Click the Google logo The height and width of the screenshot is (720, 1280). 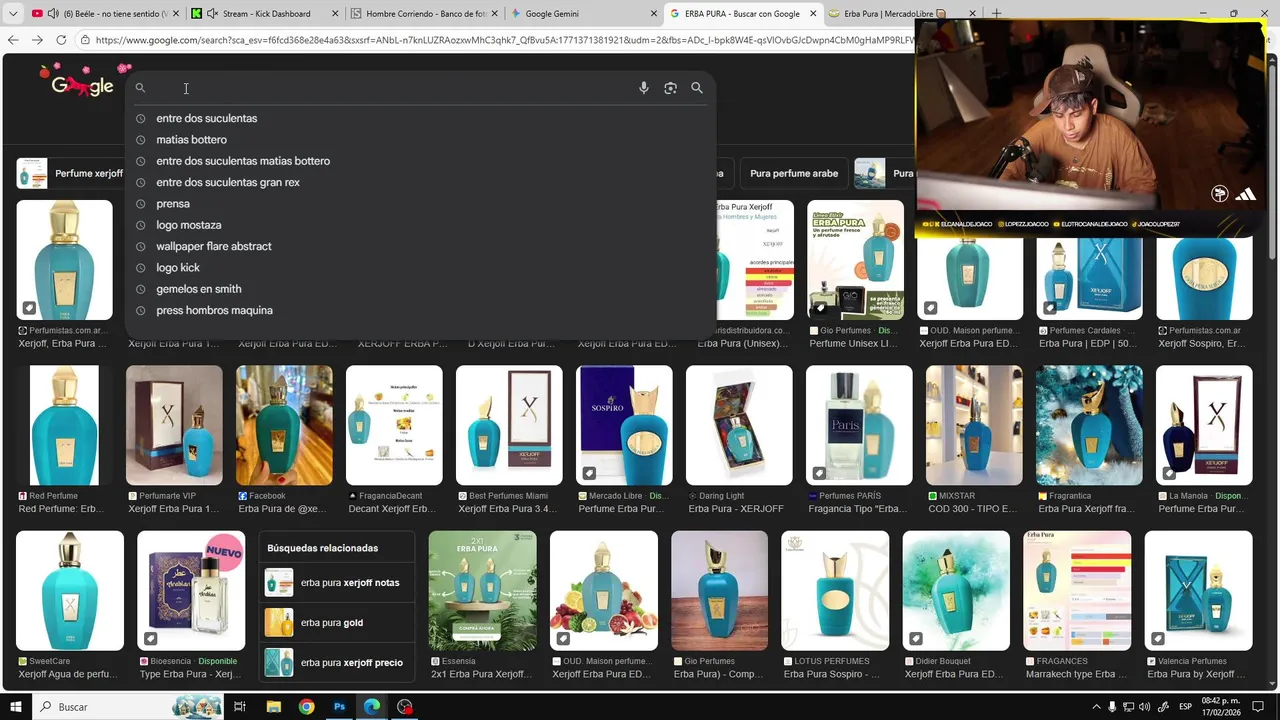click(82, 85)
